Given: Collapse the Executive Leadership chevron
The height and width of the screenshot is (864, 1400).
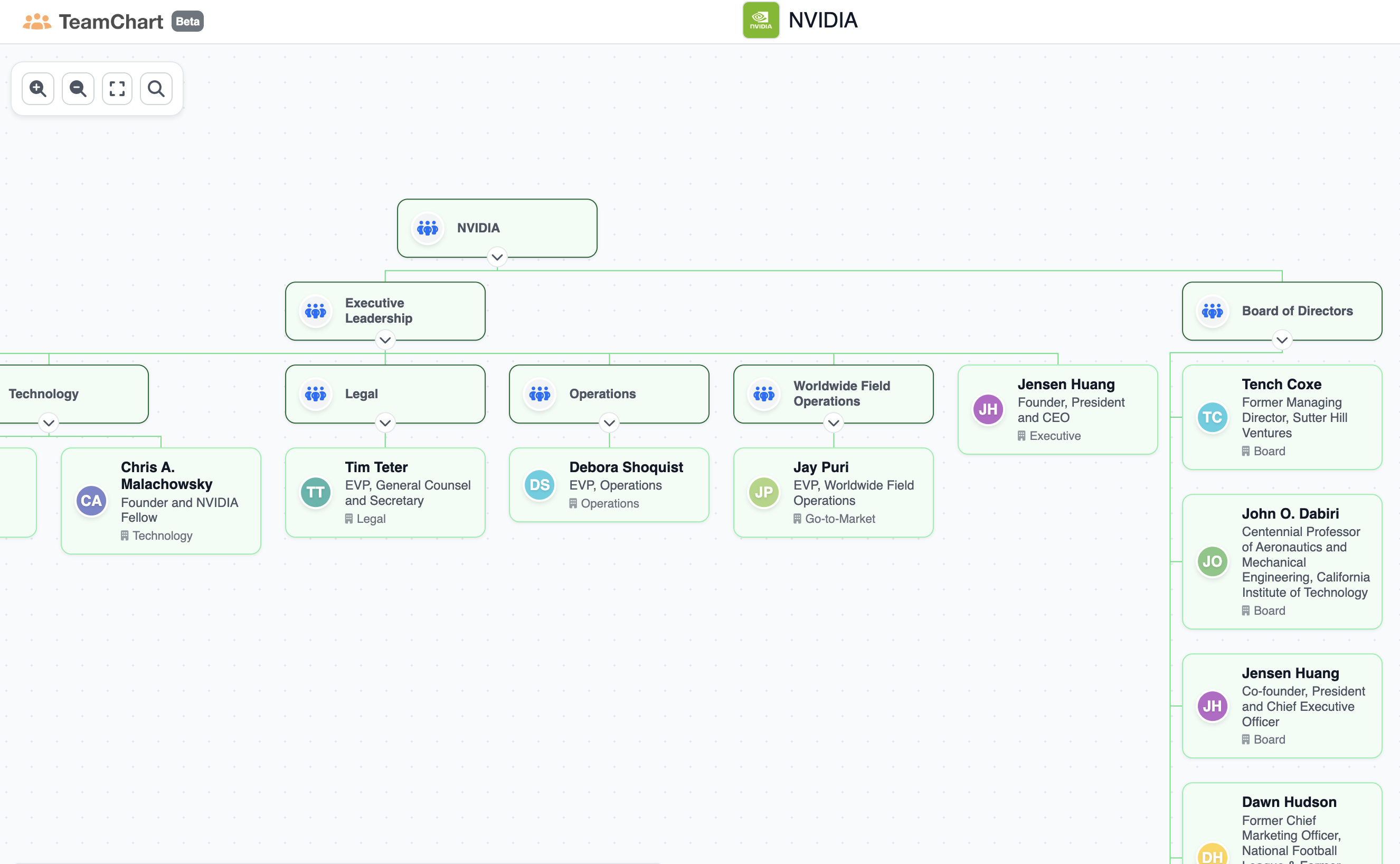Looking at the screenshot, I should (385, 340).
